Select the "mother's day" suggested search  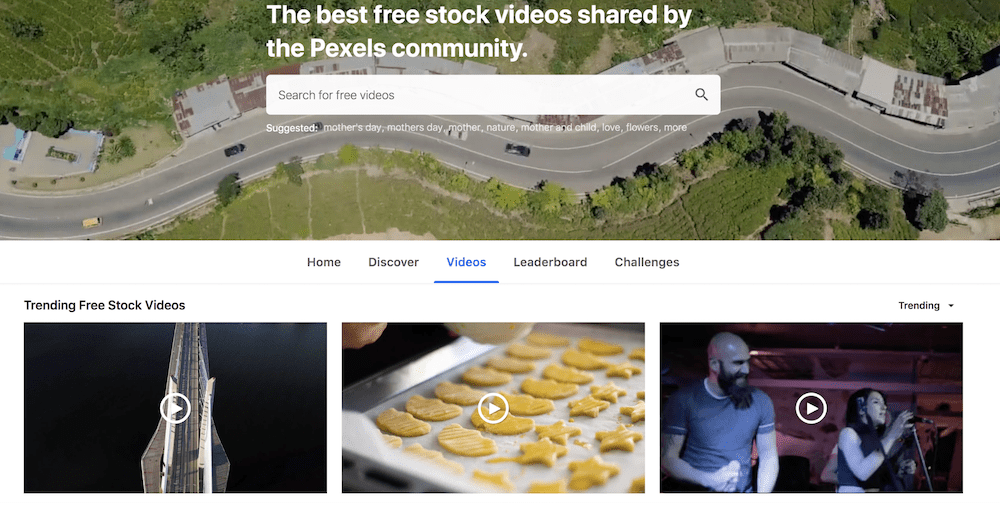click(x=353, y=128)
